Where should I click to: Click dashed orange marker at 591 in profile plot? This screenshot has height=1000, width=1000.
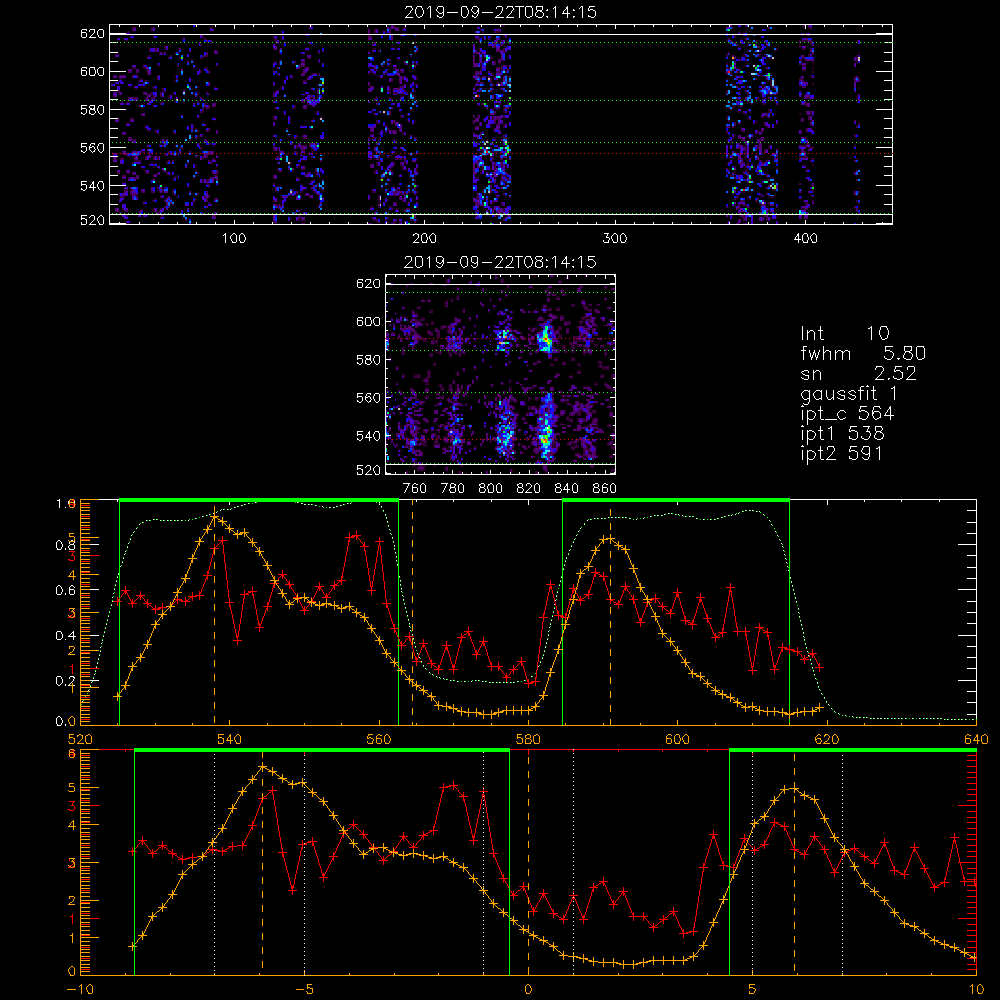click(610, 615)
